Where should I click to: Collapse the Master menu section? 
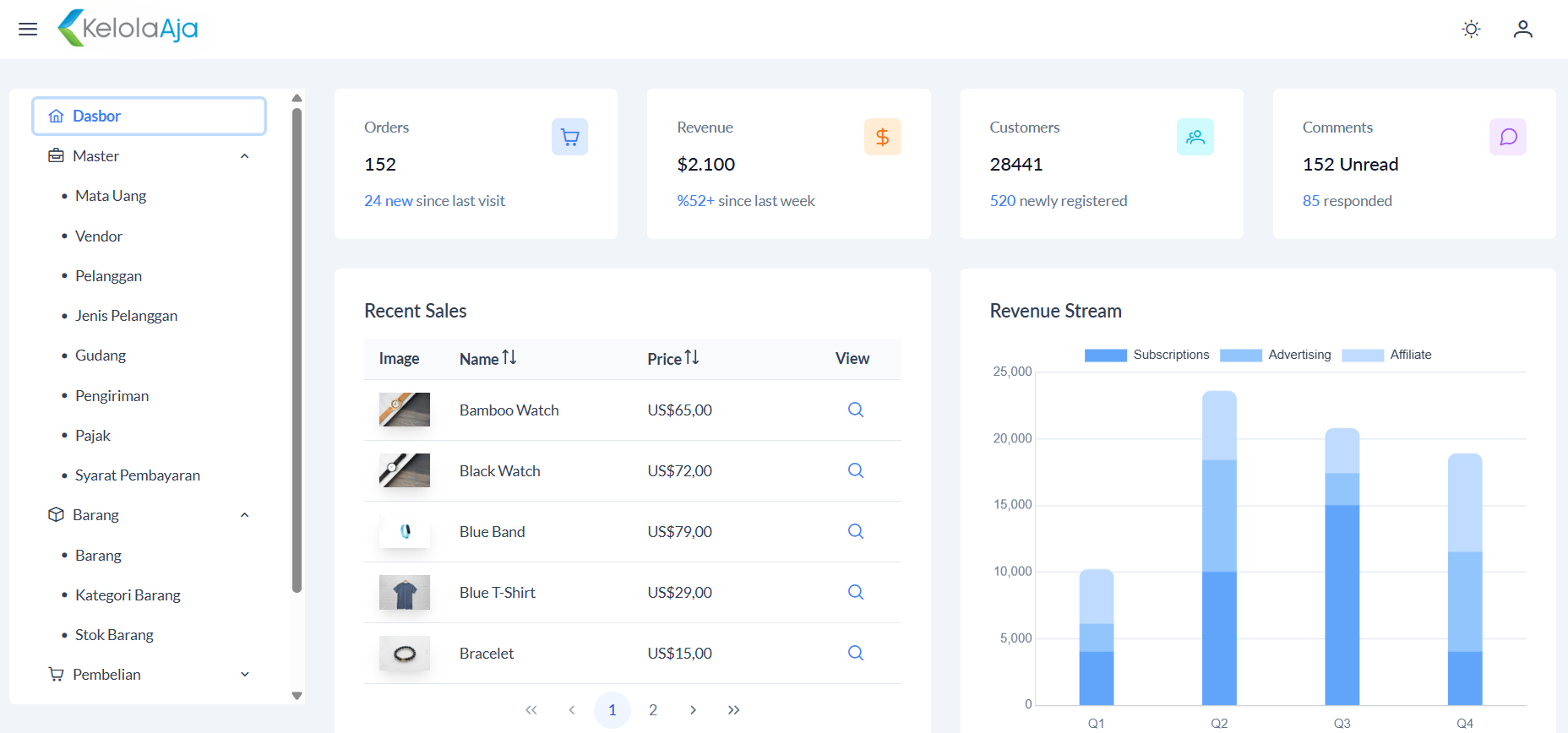pyautogui.click(x=244, y=156)
